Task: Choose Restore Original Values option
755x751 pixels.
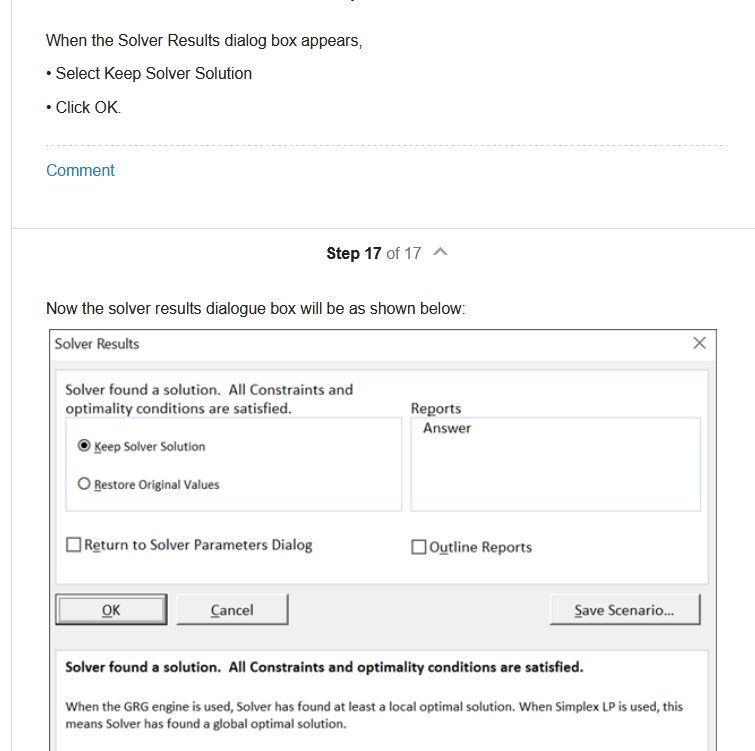Action: 84,484
